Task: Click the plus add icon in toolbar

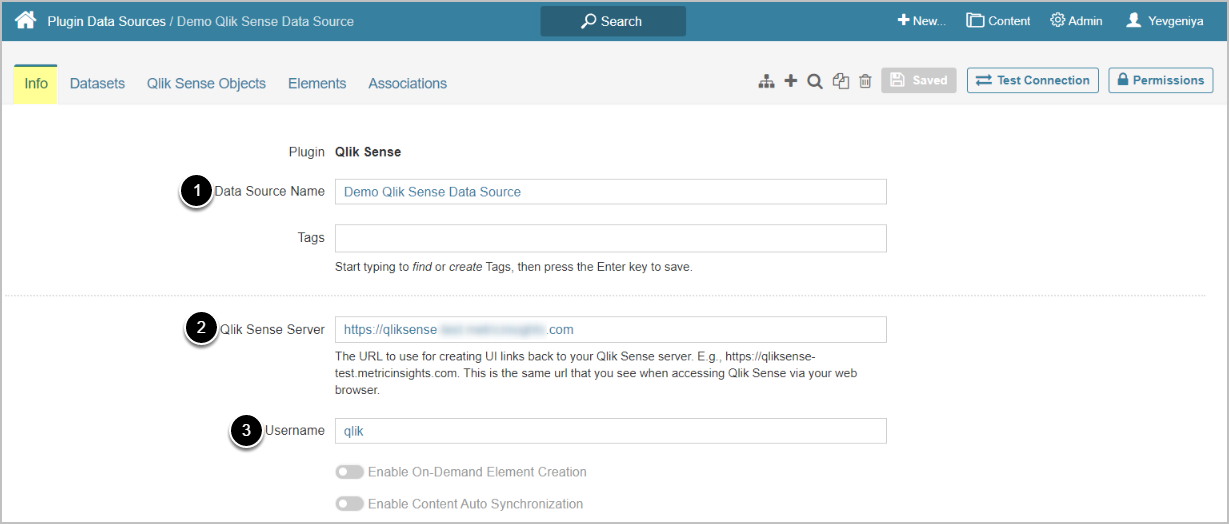Action: [x=790, y=81]
